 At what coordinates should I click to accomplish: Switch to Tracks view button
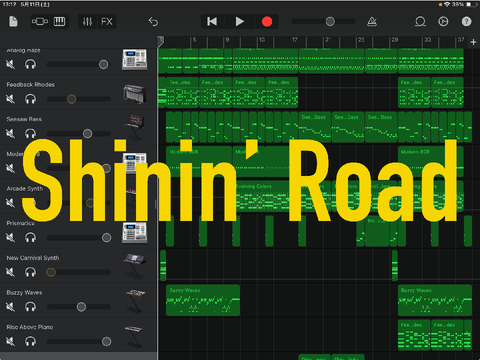click(40, 22)
